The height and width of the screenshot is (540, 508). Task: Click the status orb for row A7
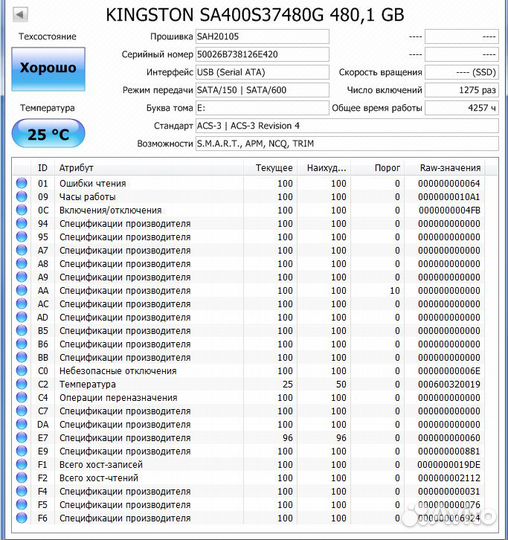pos(22,250)
